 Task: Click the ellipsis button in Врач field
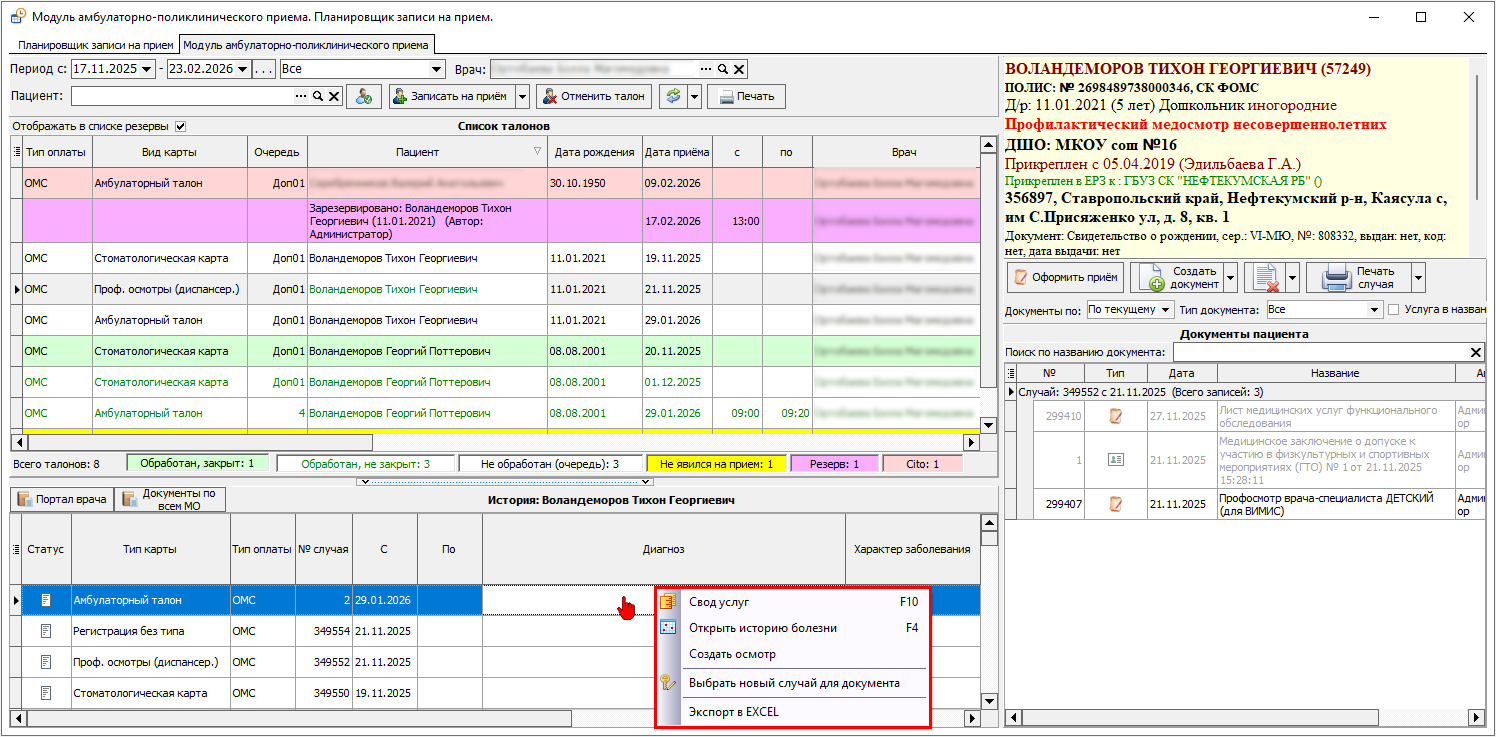coord(706,69)
